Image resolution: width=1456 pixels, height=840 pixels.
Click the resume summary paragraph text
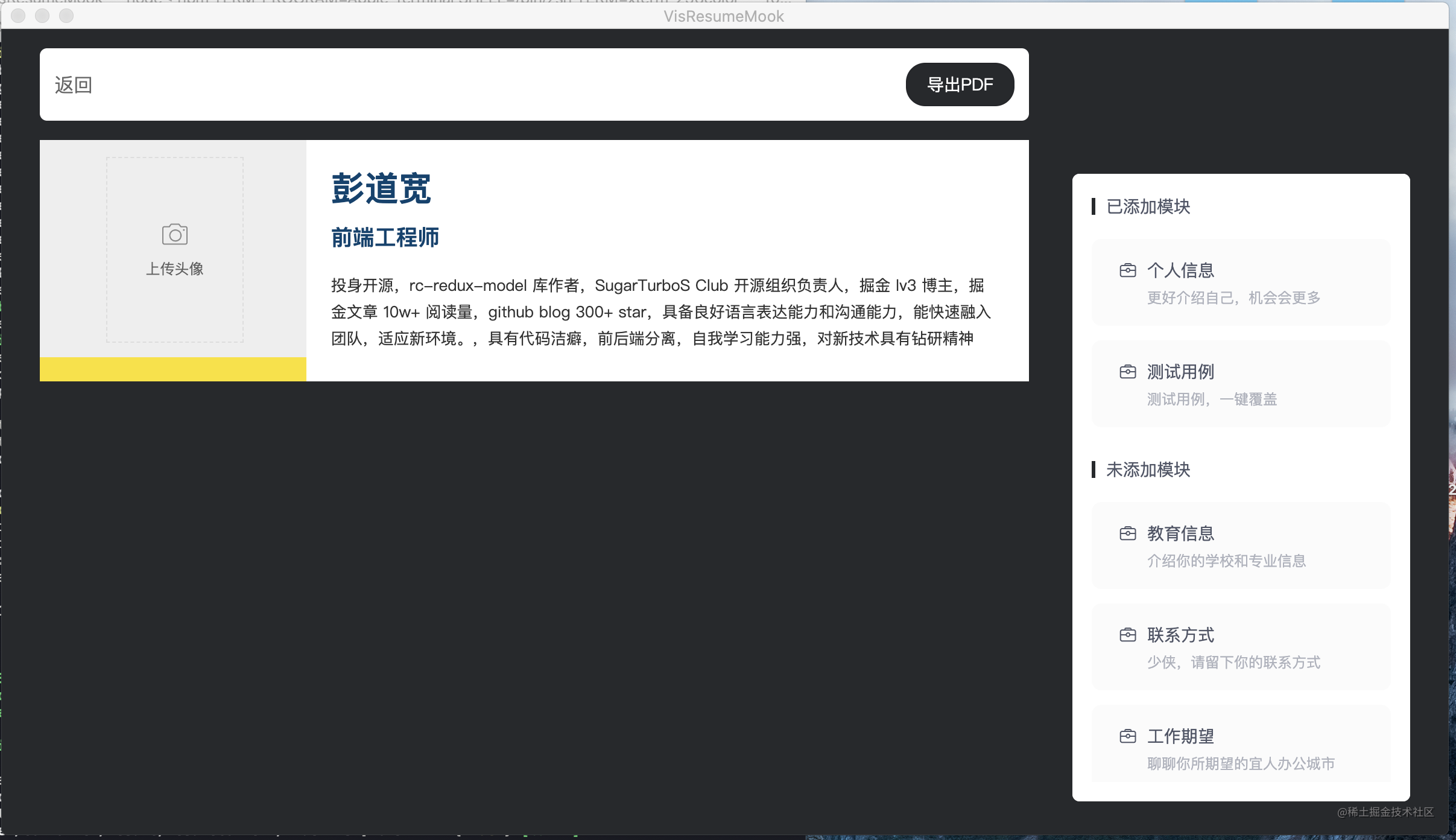(x=660, y=312)
